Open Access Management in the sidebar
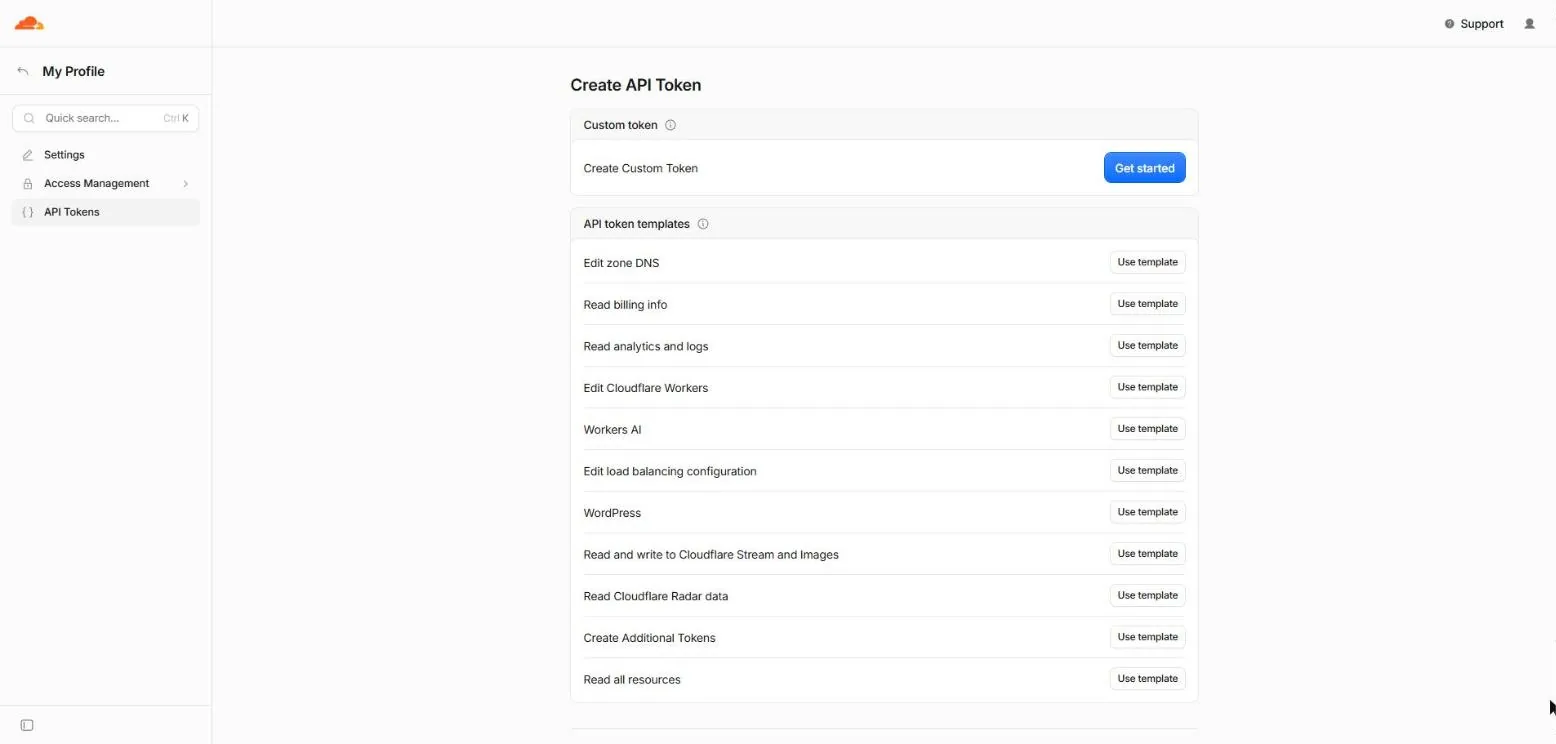This screenshot has height=744, width=1556. [105, 184]
